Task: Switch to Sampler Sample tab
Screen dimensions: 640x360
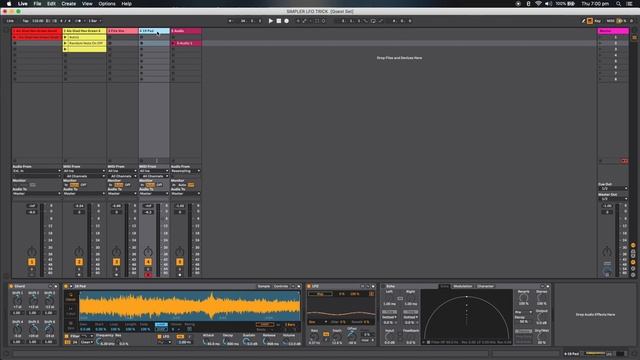Action: coord(264,287)
